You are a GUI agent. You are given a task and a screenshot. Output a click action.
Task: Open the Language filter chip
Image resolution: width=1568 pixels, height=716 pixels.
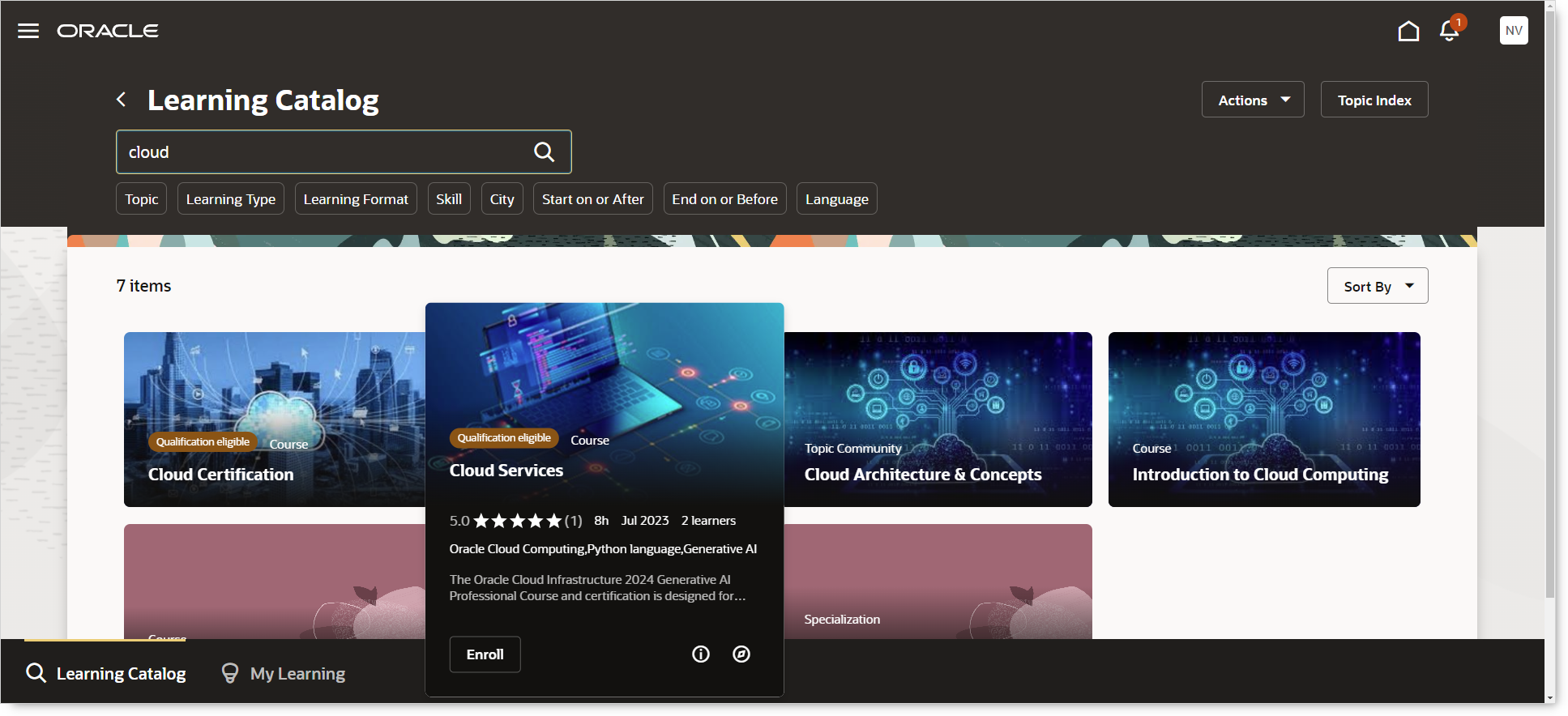click(x=837, y=199)
